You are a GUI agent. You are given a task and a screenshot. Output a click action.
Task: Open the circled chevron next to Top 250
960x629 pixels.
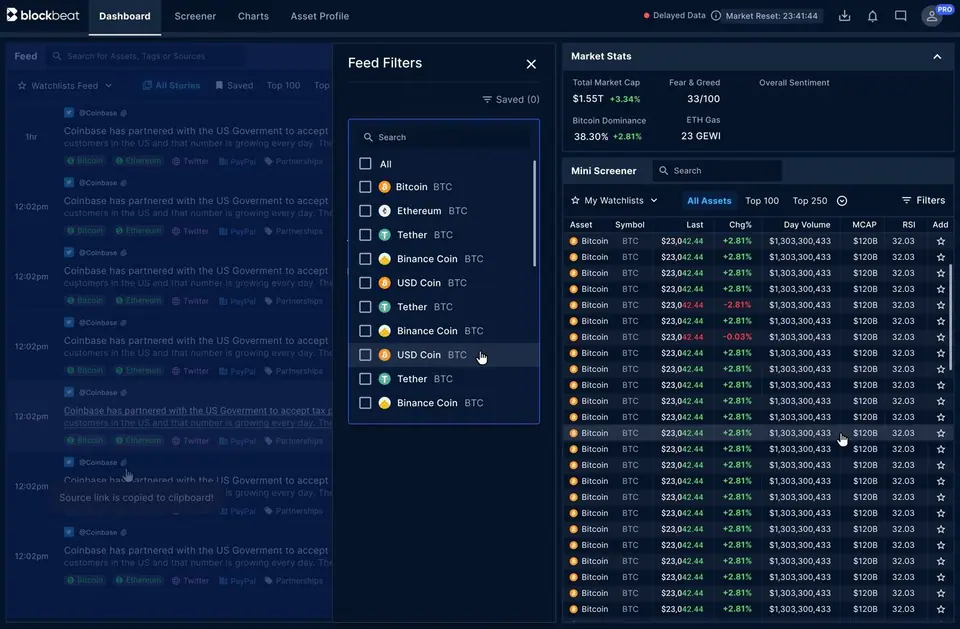pos(842,201)
